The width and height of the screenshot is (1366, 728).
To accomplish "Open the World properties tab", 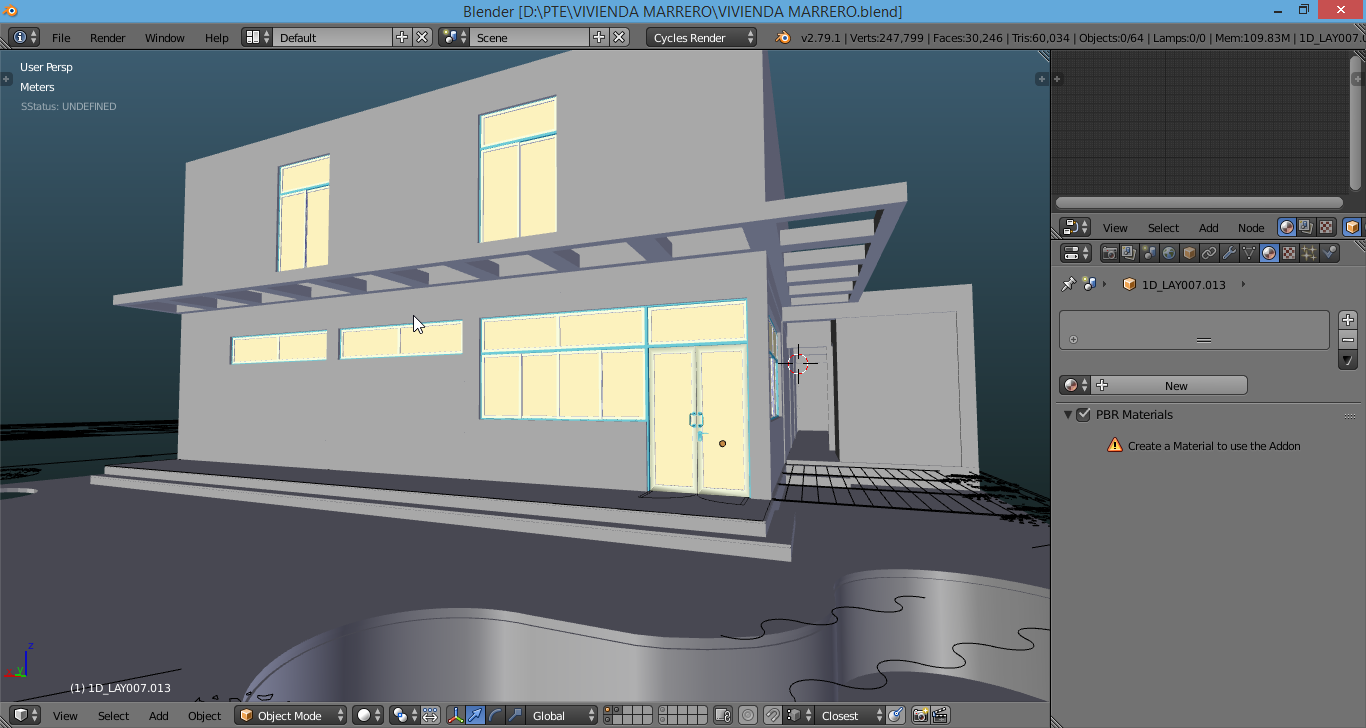I will 1169,254.
